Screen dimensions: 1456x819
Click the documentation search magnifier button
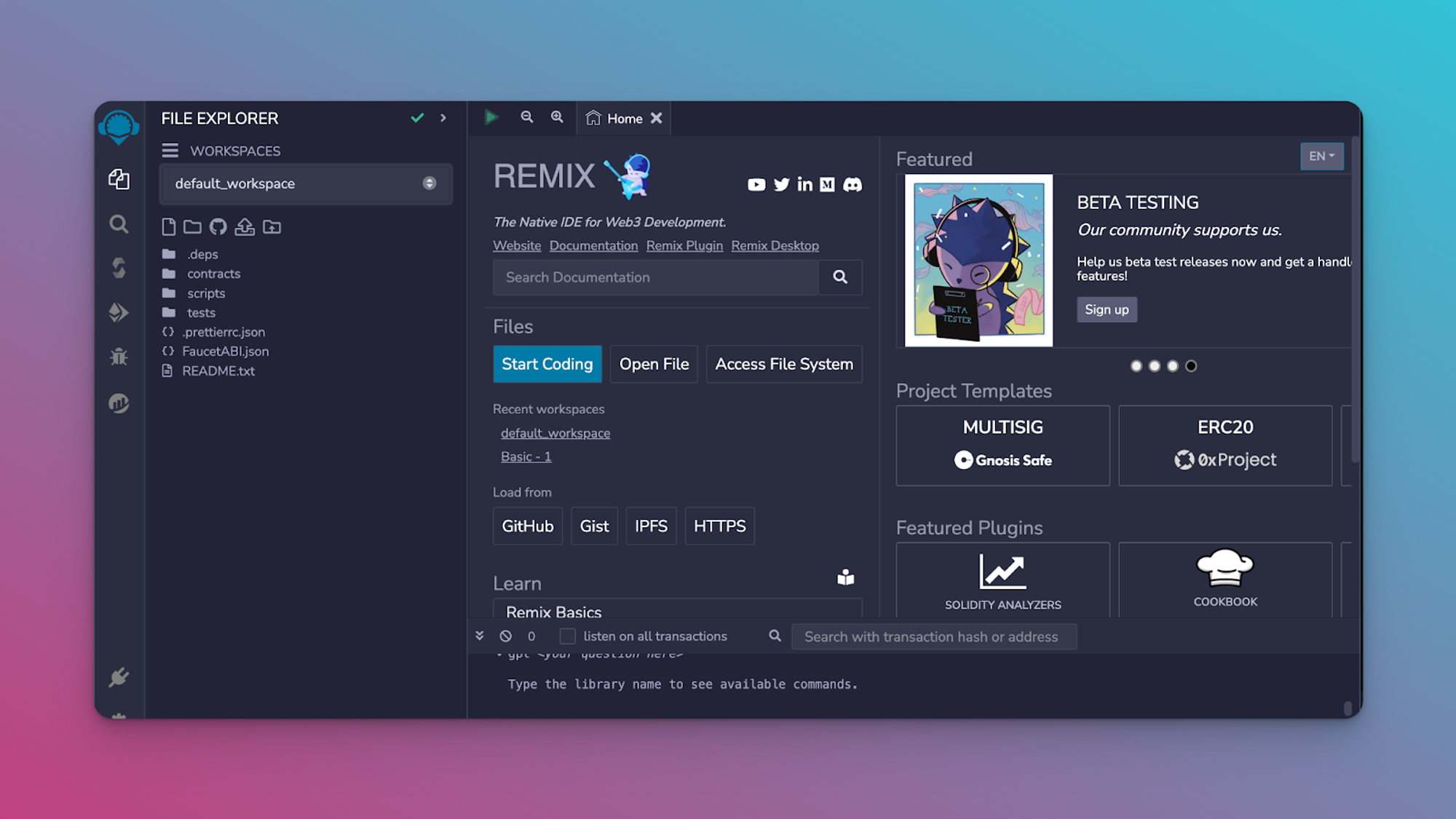(x=840, y=277)
